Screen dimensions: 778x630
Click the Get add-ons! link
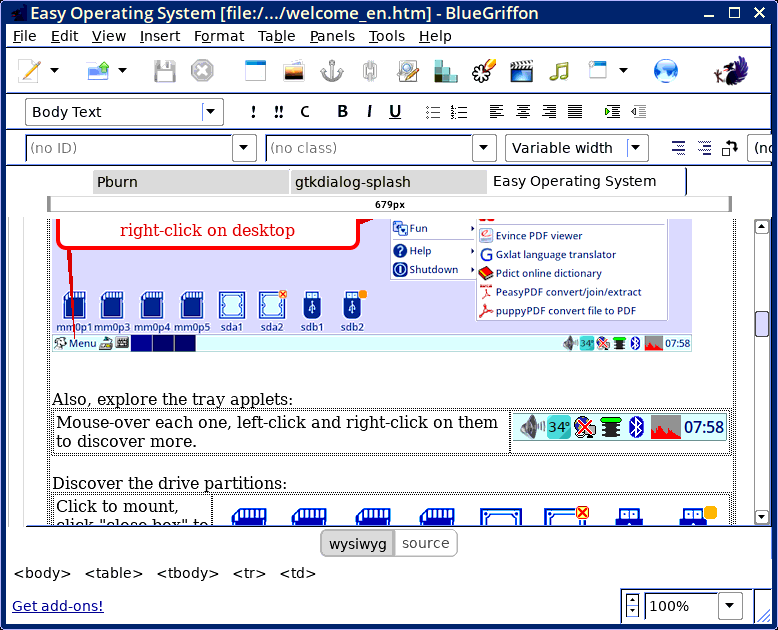58,606
